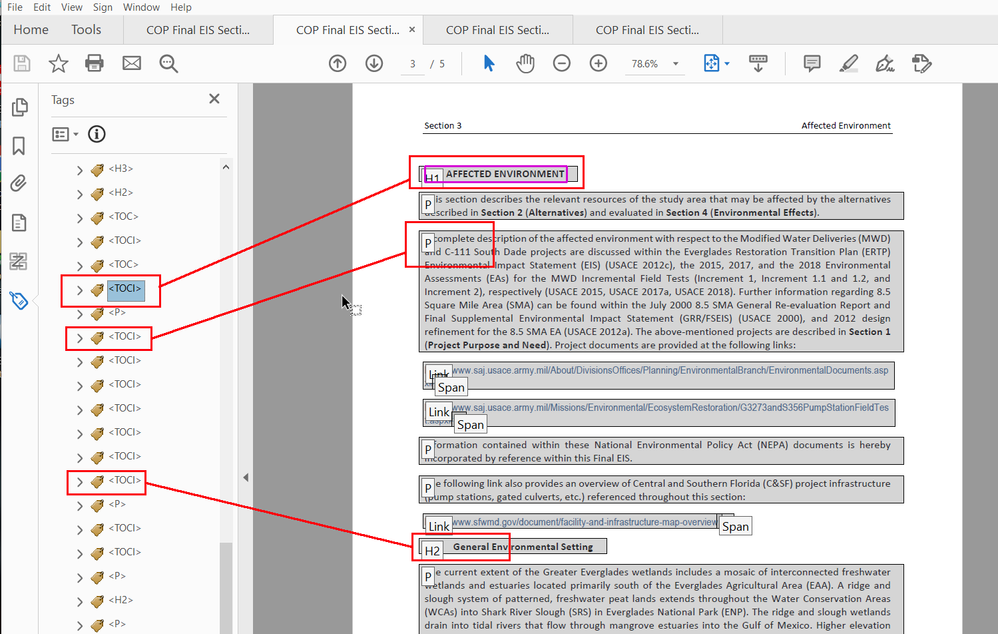Image resolution: width=998 pixels, height=634 pixels.
Task: Activate the Selection arrow tool
Action: (x=489, y=63)
